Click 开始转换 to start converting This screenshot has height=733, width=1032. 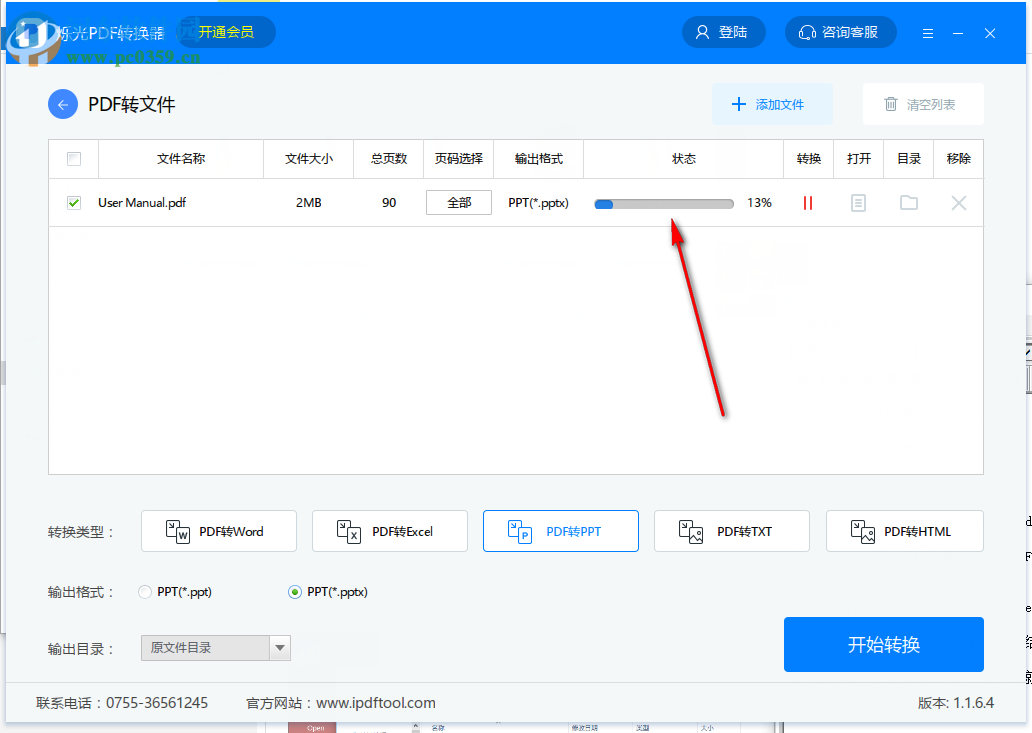tap(883, 644)
